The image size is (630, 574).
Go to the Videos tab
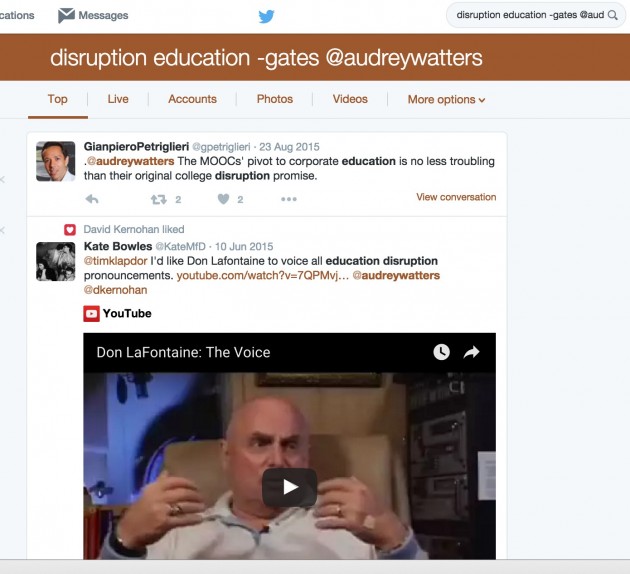coord(350,99)
